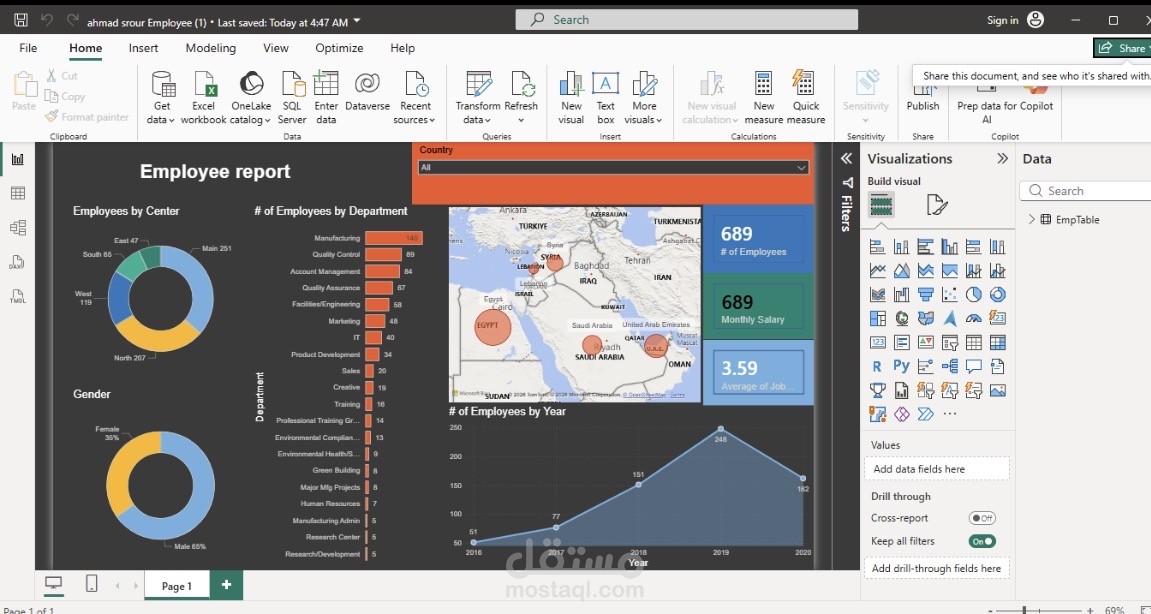The width and height of the screenshot is (1151, 614).
Task: Select the Python visual
Action: click(901, 366)
